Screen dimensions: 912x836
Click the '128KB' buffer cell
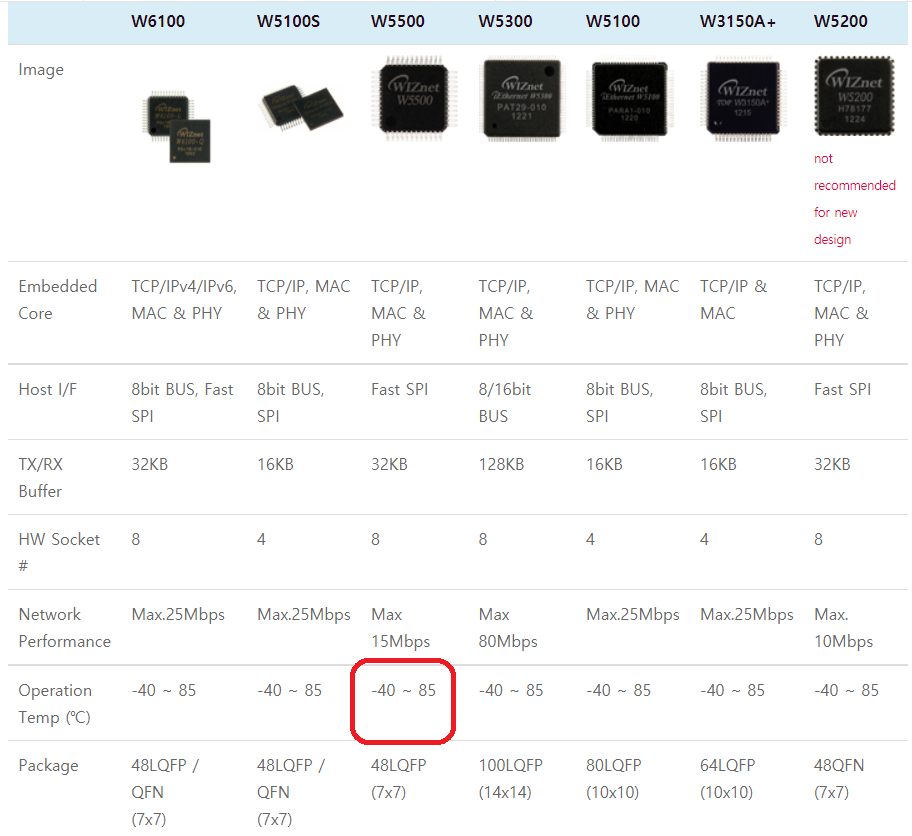pyautogui.click(x=501, y=464)
